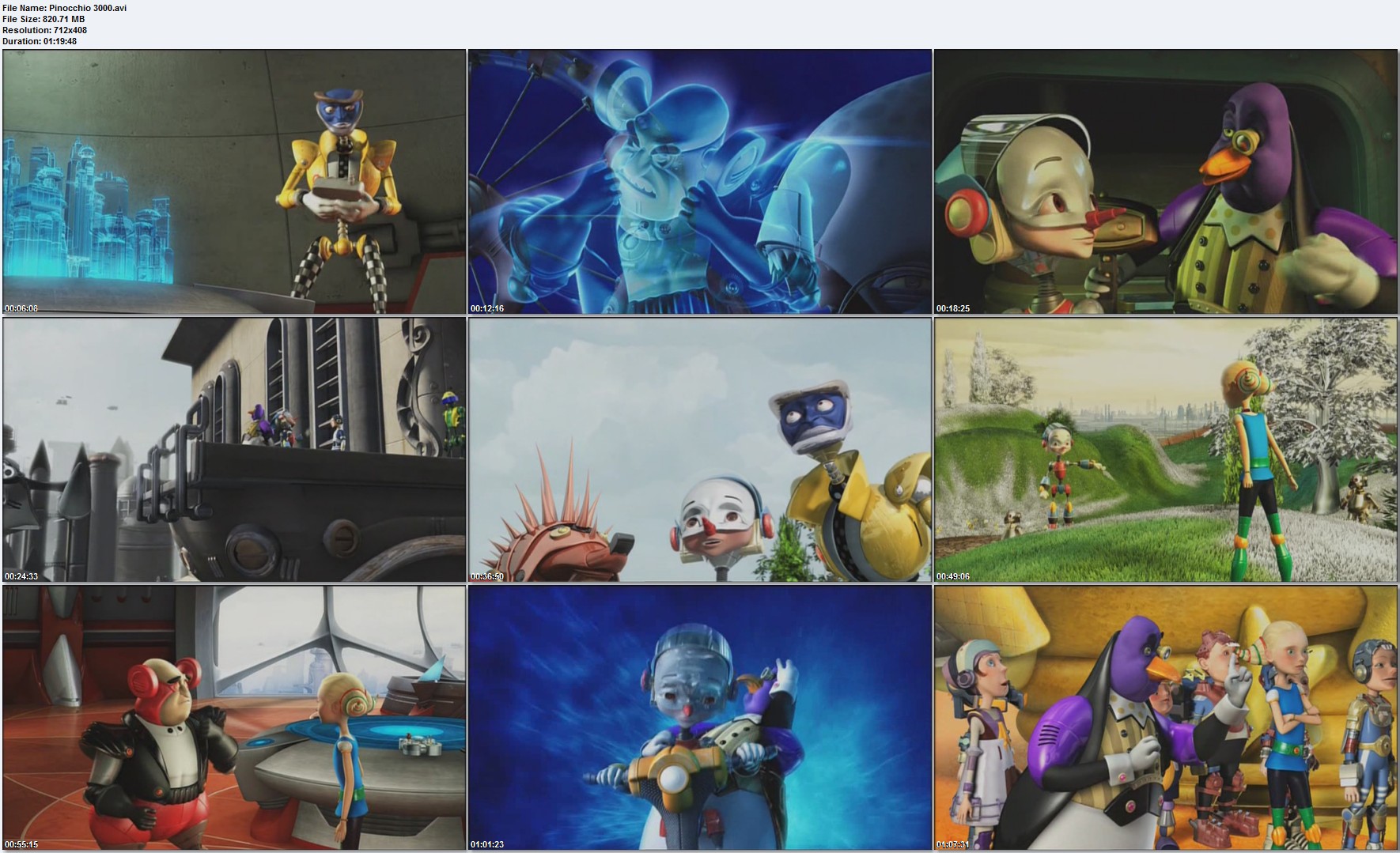Click the Resolution 712x408 text
The height and width of the screenshot is (853, 1400).
(x=44, y=30)
